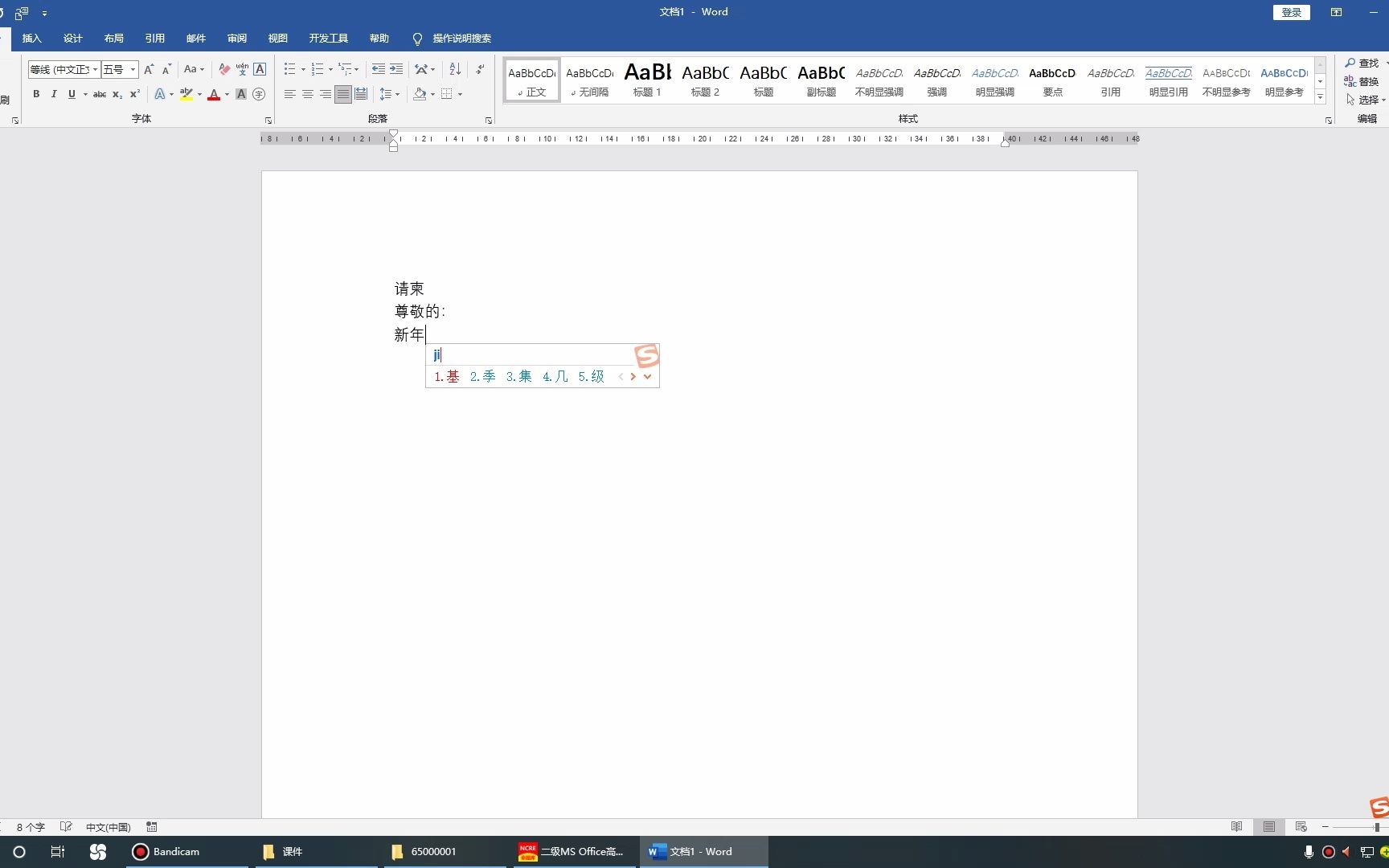
Task: Increase indent of current paragraph
Action: 395,69
